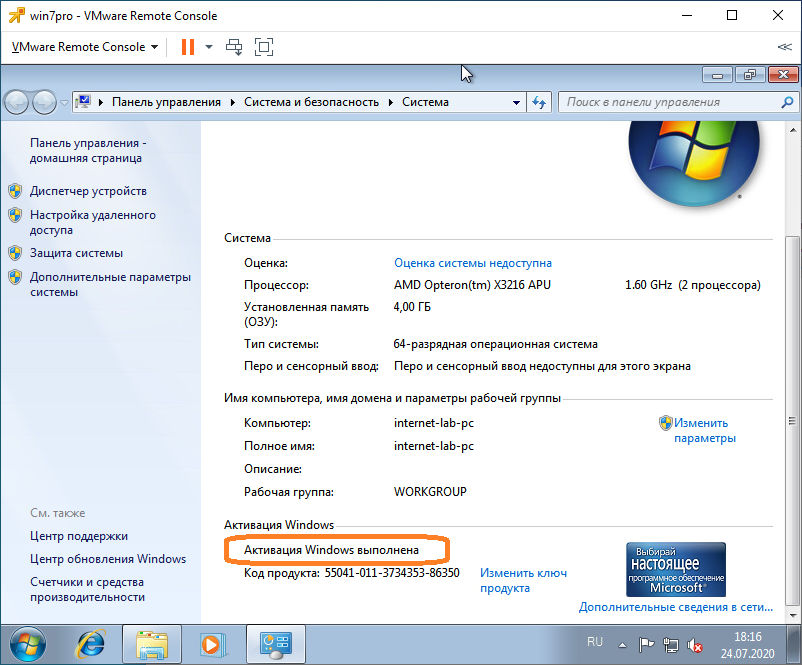Click the Windows logo image
This screenshot has width=802, height=665.
point(694,164)
